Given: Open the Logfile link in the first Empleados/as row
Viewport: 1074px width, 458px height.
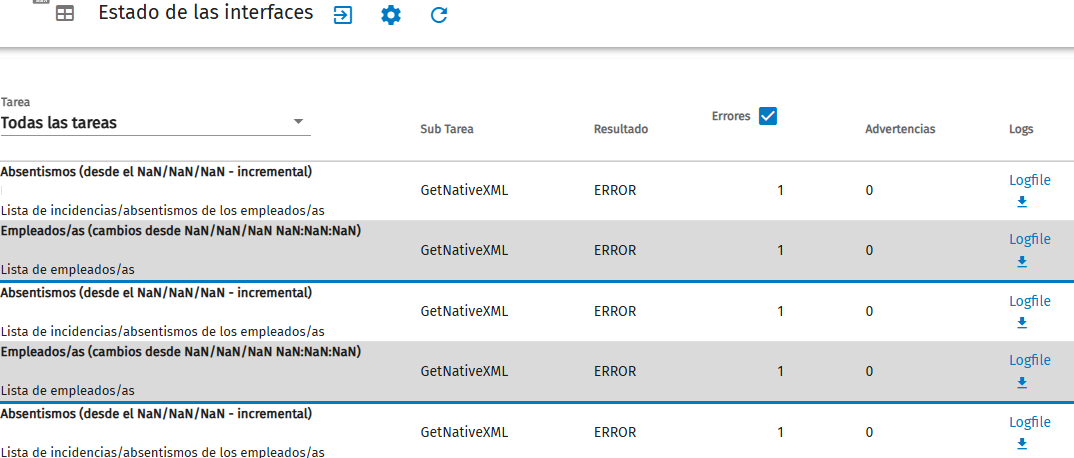Looking at the screenshot, I should tap(1029, 240).
